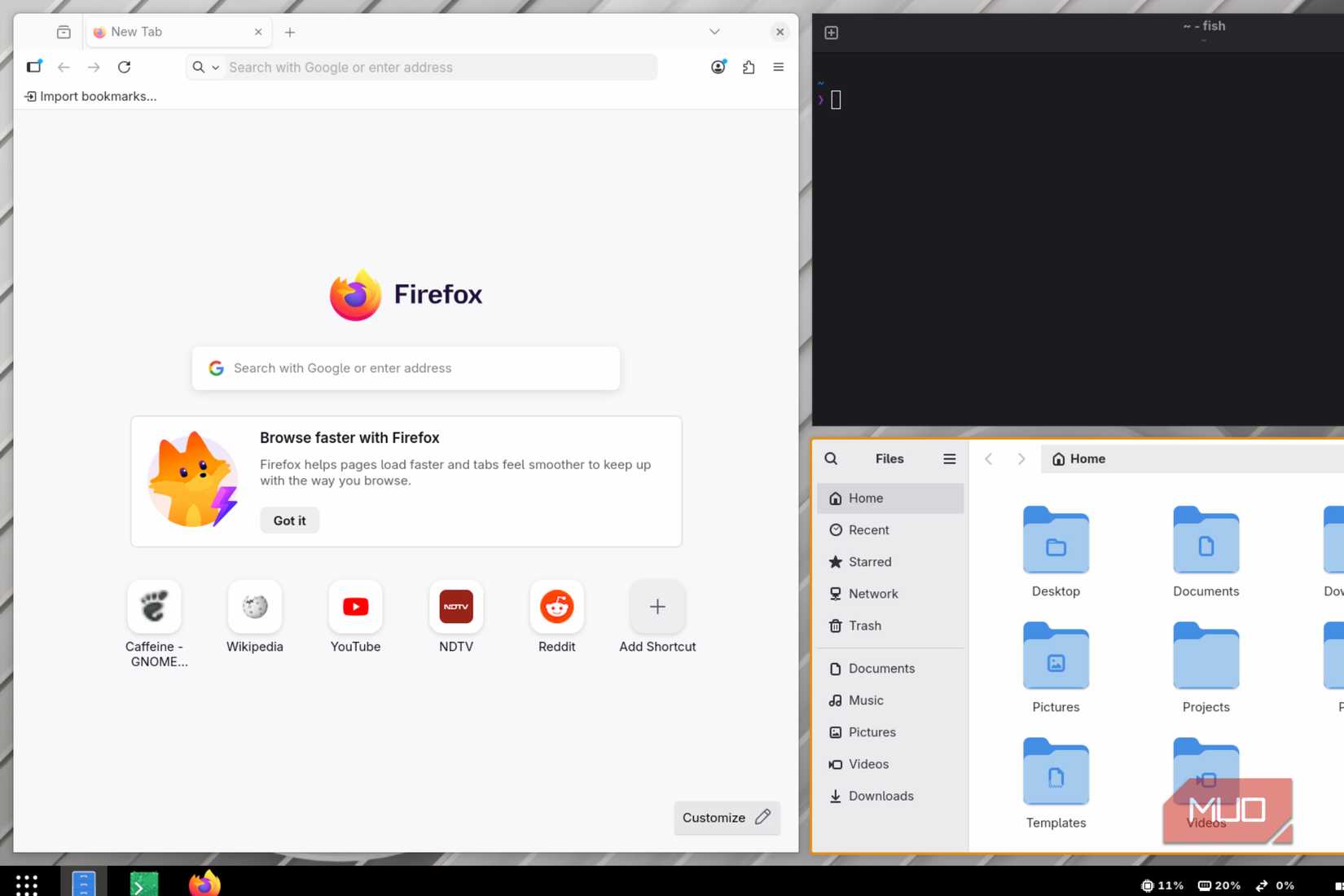The width and height of the screenshot is (1344, 896).
Task: Click the Import bookmarks link
Action: (91, 96)
